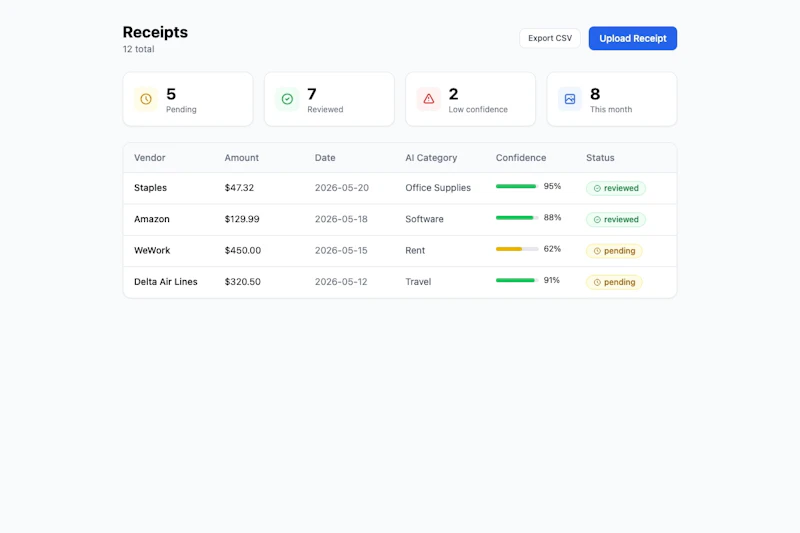Screen dimensions: 800x533
Task: Click the check icon in Amazon reviewed badge
Action: pos(597,219)
